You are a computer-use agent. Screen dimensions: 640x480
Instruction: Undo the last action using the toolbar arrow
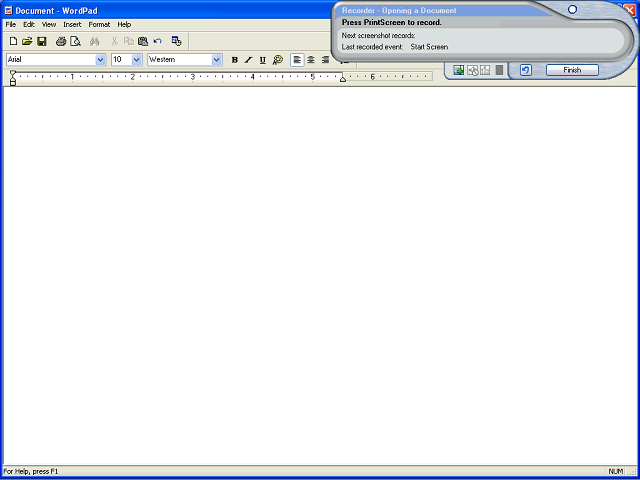(158, 41)
